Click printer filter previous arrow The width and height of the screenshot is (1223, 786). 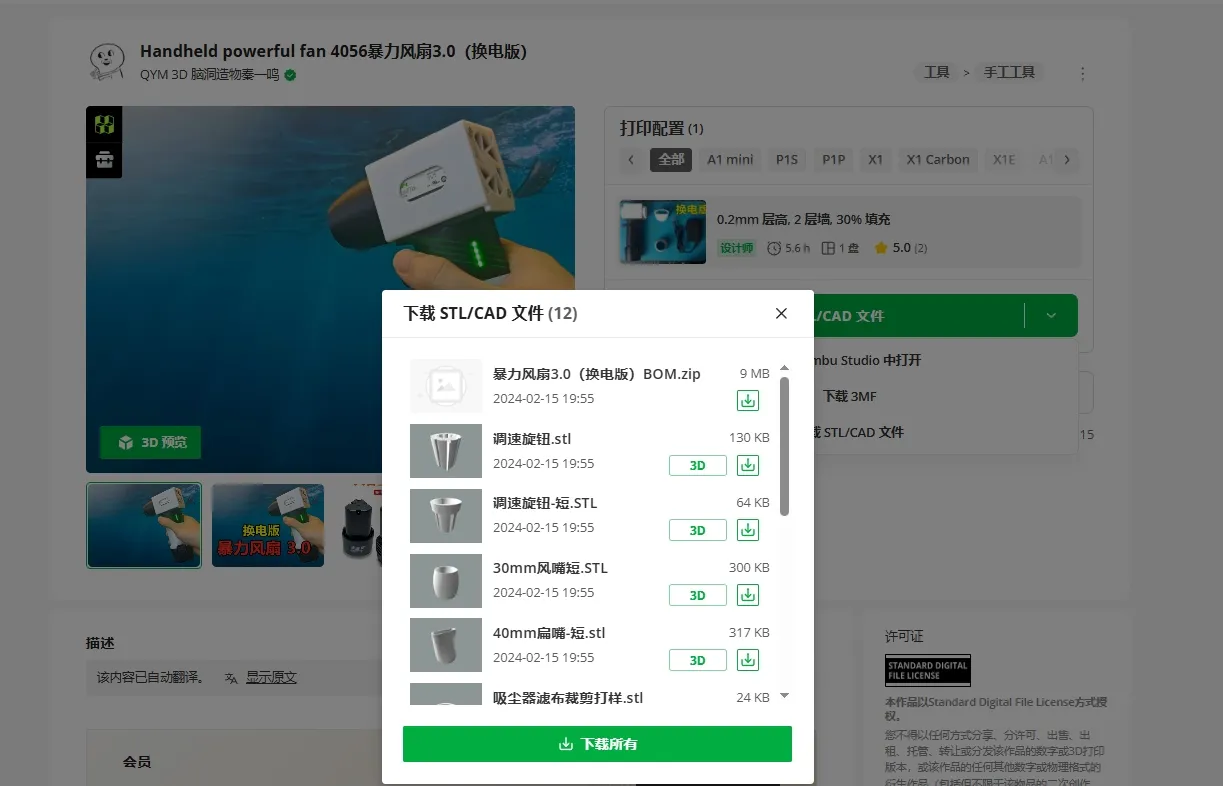[x=631, y=159]
